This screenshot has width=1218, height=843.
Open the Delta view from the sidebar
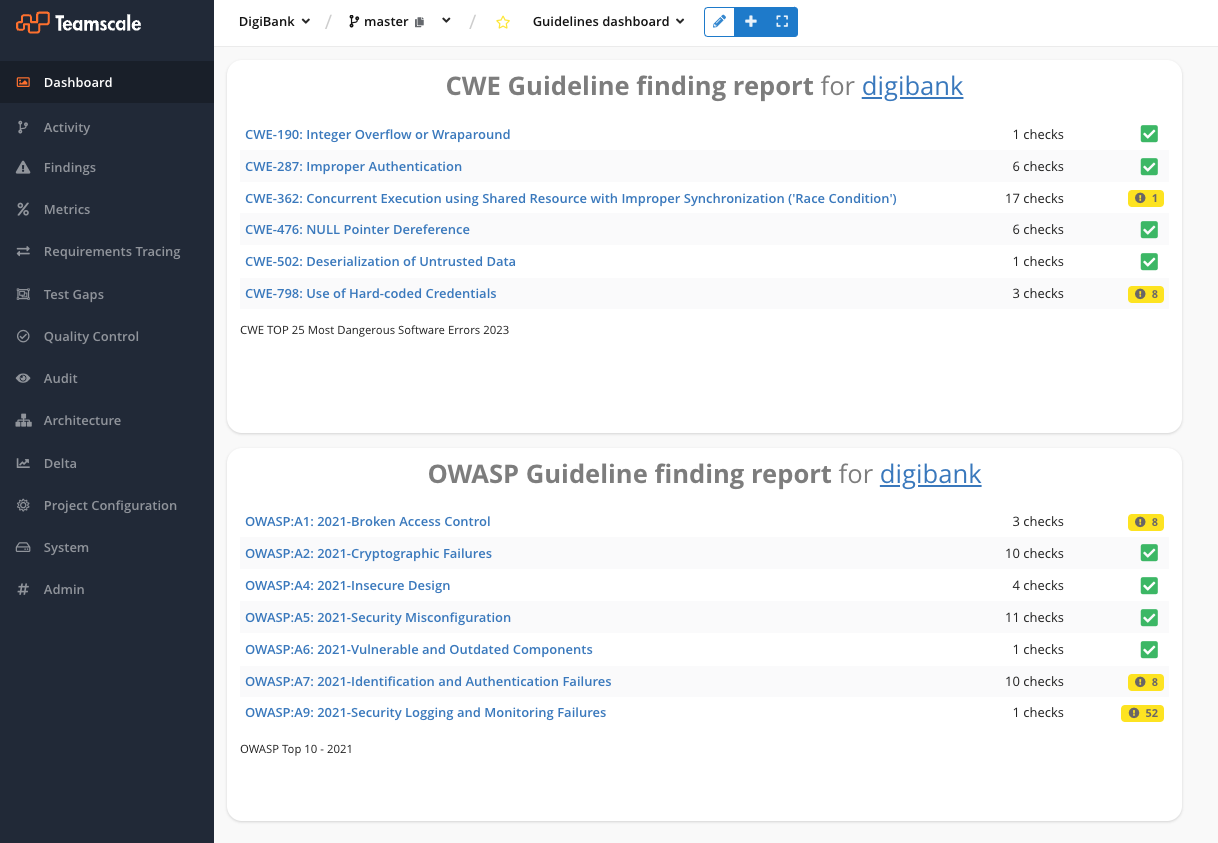pyautogui.click(x=24, y=463)
